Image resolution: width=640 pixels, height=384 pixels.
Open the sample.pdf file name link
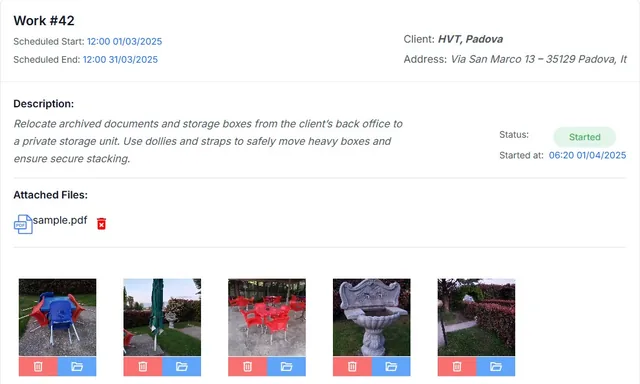[60, 220]
